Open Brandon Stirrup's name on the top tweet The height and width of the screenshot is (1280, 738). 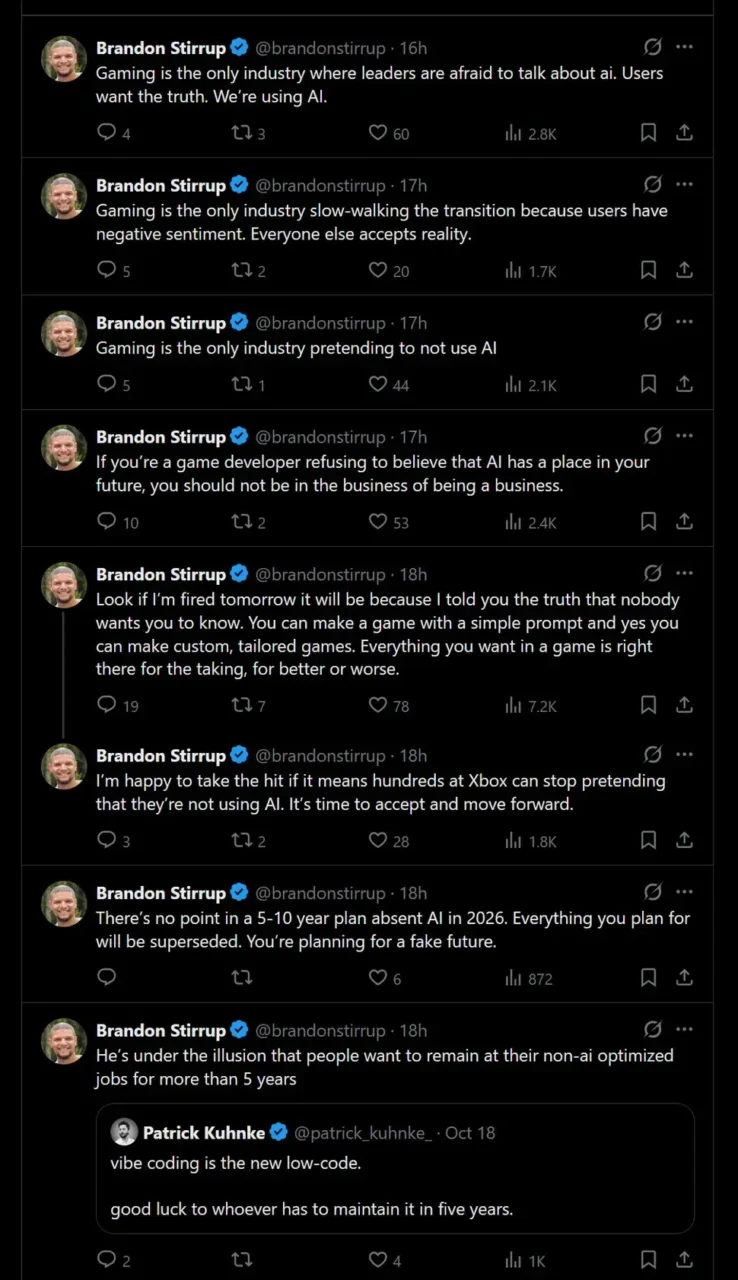[x=161, y=47]
